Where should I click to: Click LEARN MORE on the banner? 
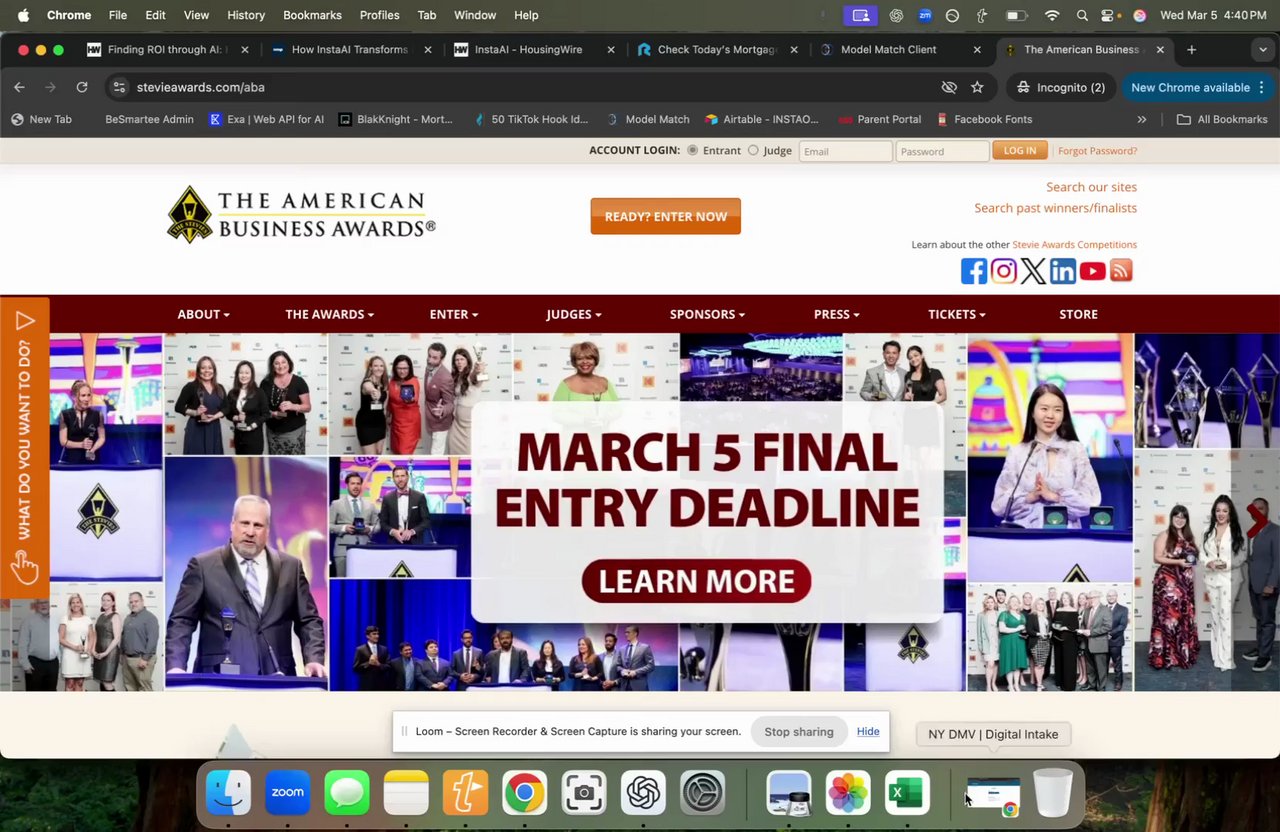click(x=696, y=581)
